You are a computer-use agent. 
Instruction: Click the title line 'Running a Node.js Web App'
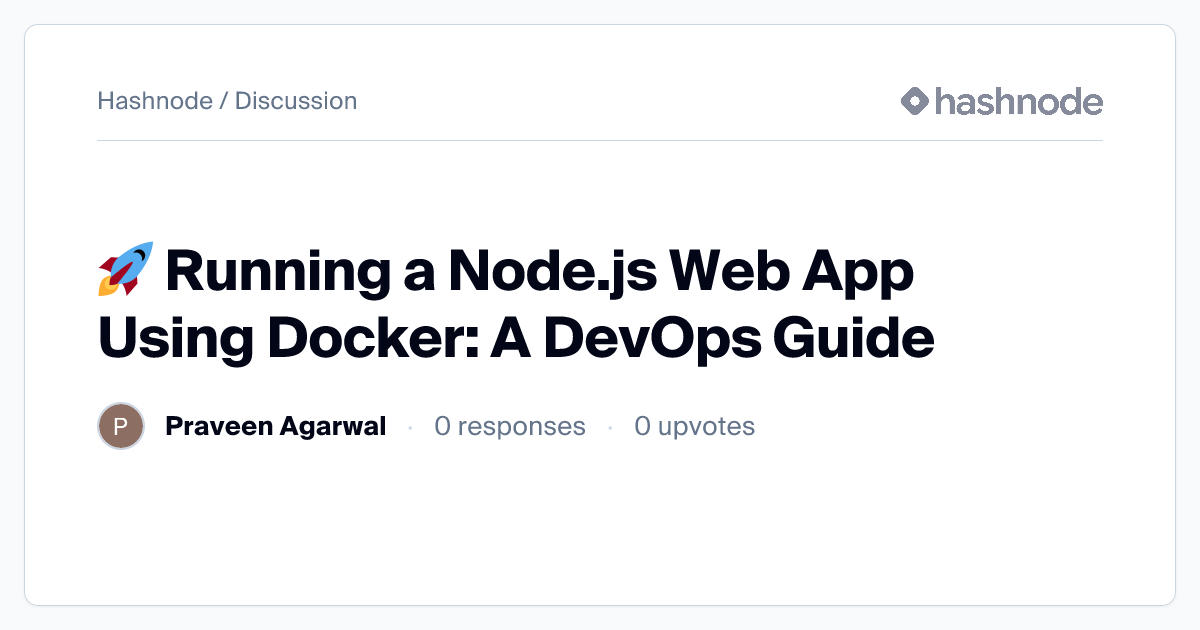(x=540, y=272)
